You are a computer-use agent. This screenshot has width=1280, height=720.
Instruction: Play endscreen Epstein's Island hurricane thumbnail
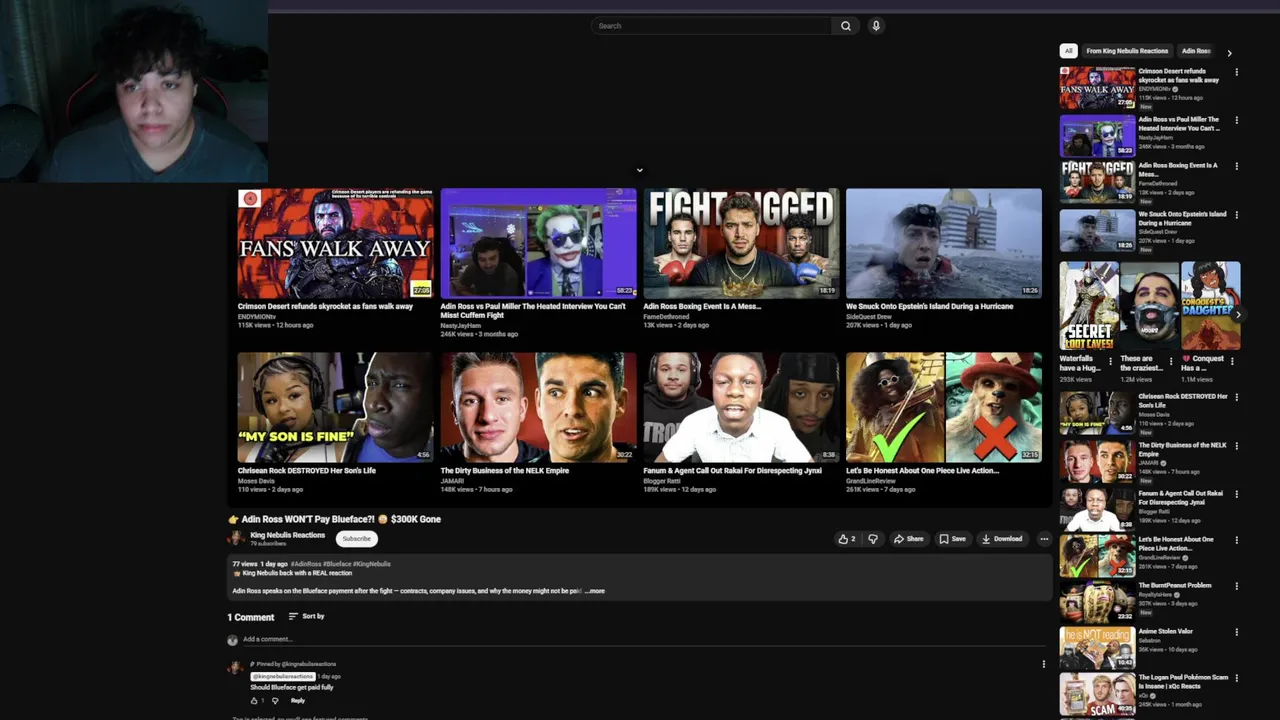(944, 243)
